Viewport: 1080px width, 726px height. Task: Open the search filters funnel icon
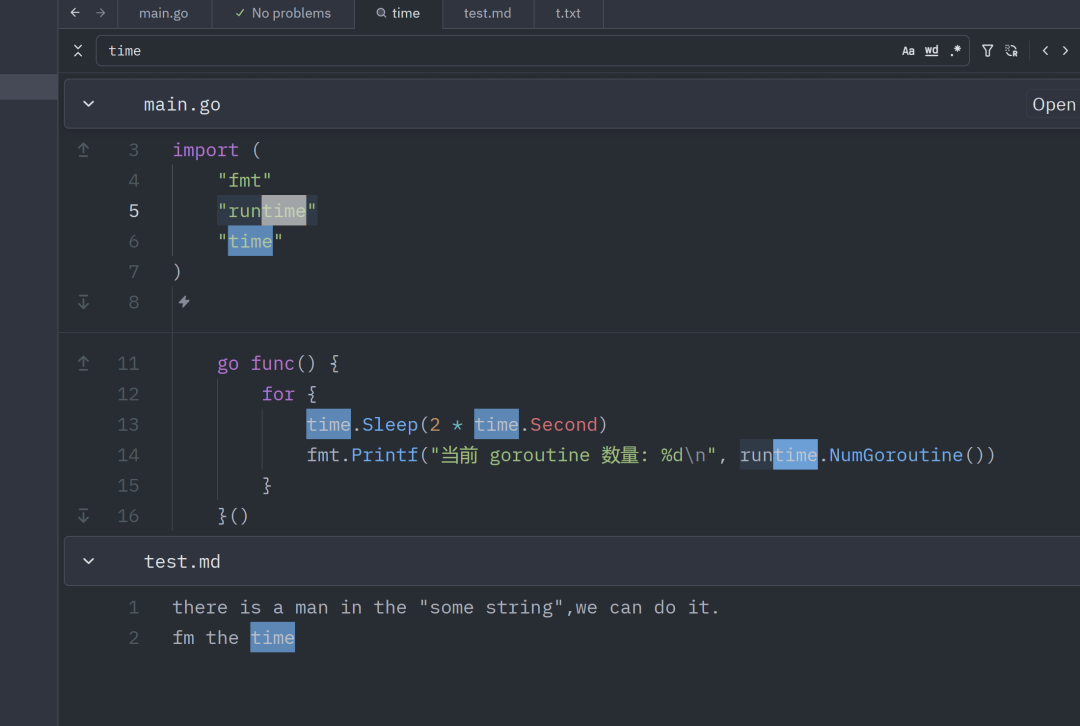[x=987, y=51]
